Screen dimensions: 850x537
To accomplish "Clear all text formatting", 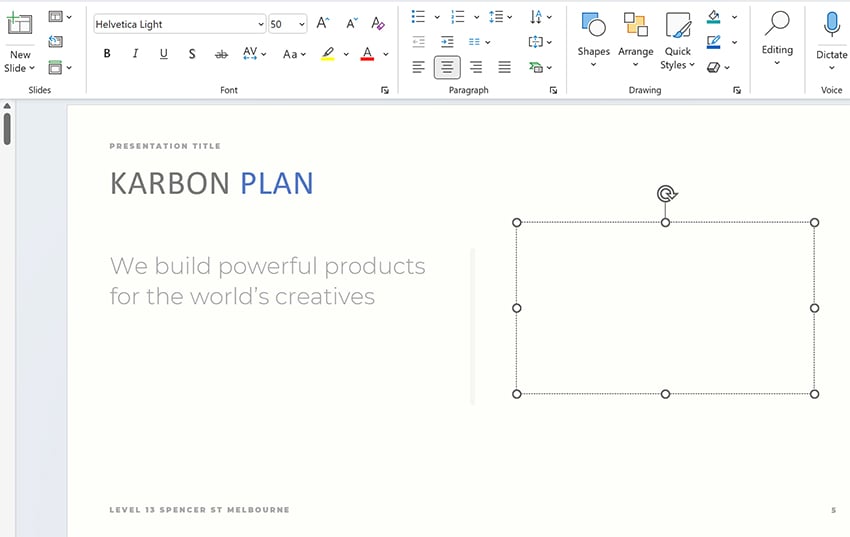I will pos(377,24).
